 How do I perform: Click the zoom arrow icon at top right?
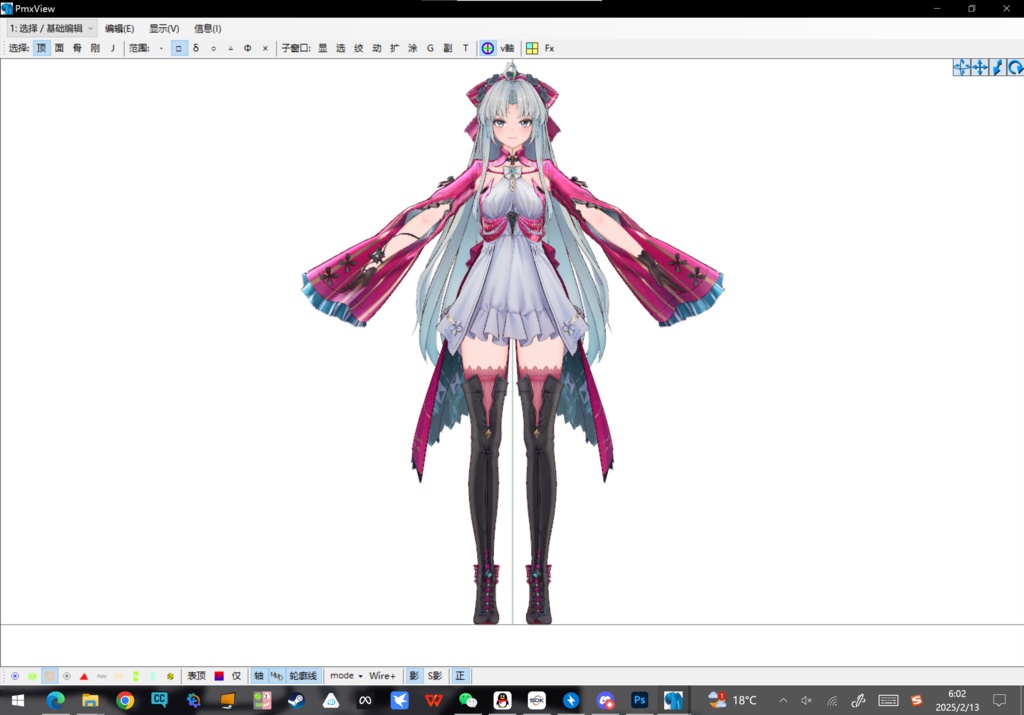click(996, 67)
